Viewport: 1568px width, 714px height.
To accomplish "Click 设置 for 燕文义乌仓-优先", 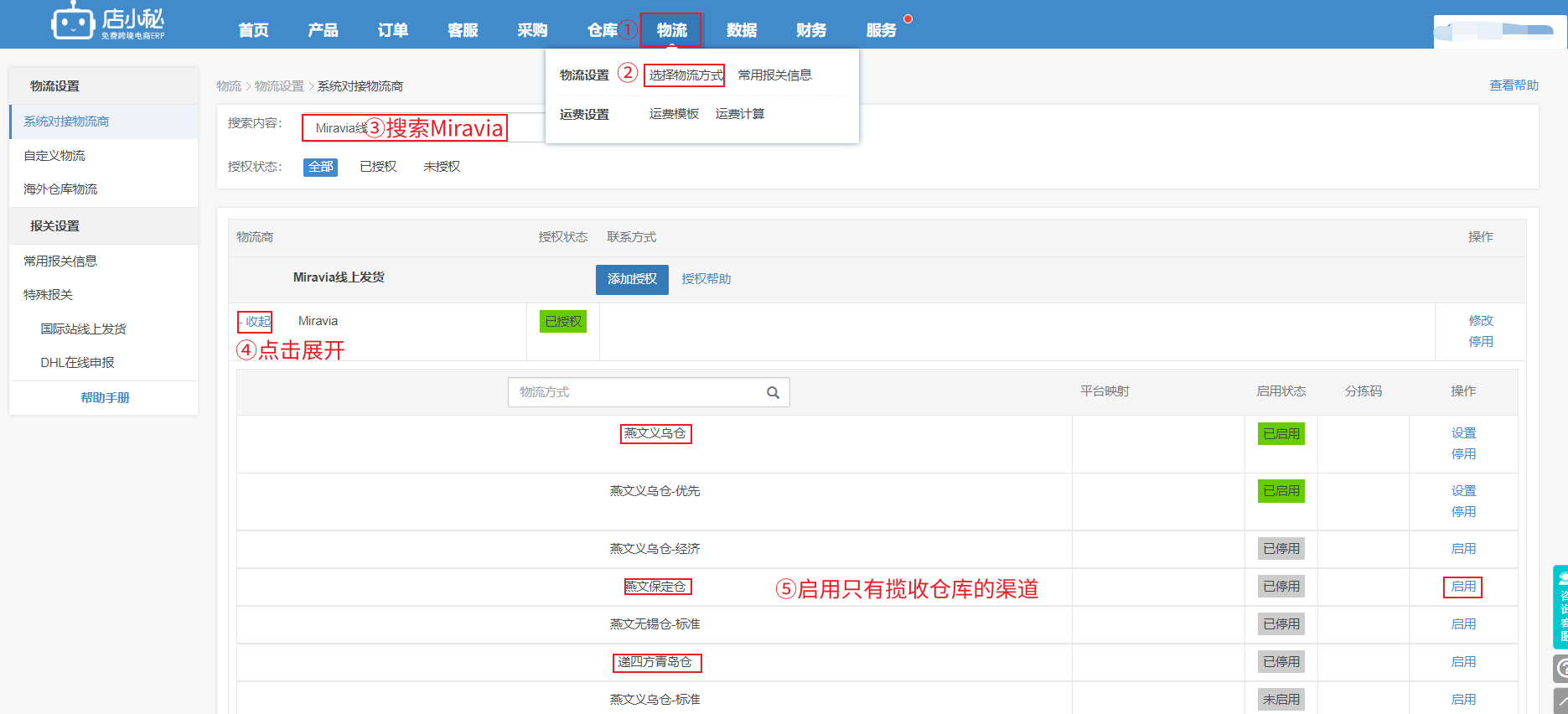I will click(1464, 491).
